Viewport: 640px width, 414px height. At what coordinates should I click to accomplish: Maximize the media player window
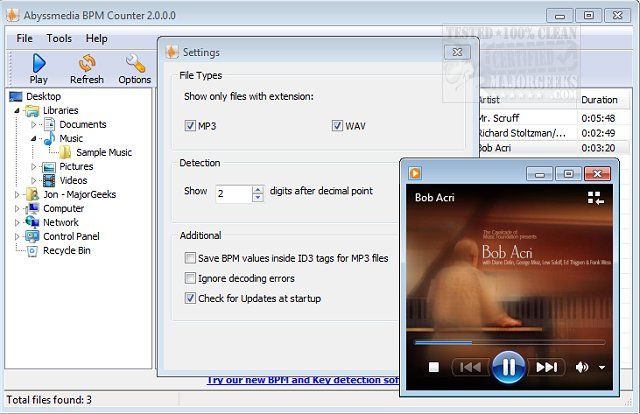click(568, 174)
